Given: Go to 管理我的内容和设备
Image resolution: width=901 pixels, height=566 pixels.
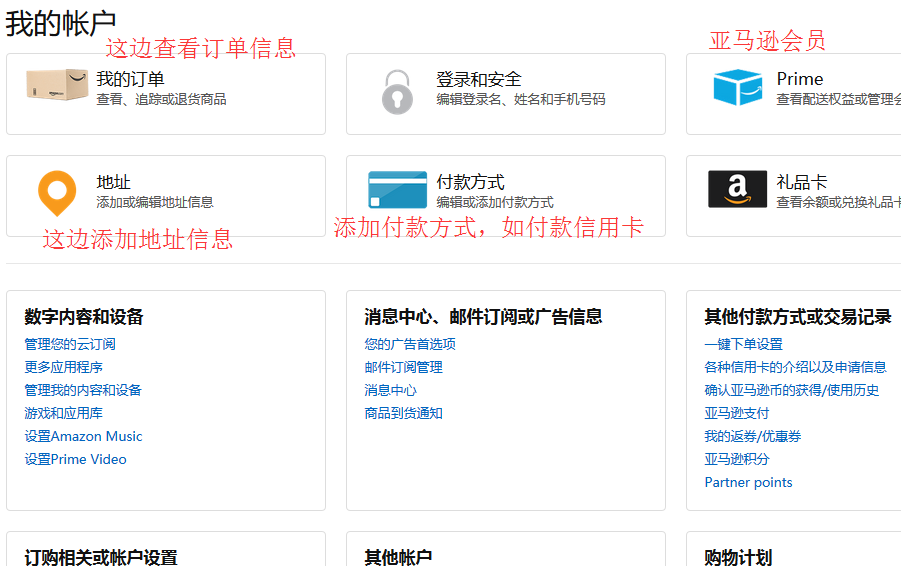Looking at the screenshot, I should pyautogui.click(x=83, y=390).
